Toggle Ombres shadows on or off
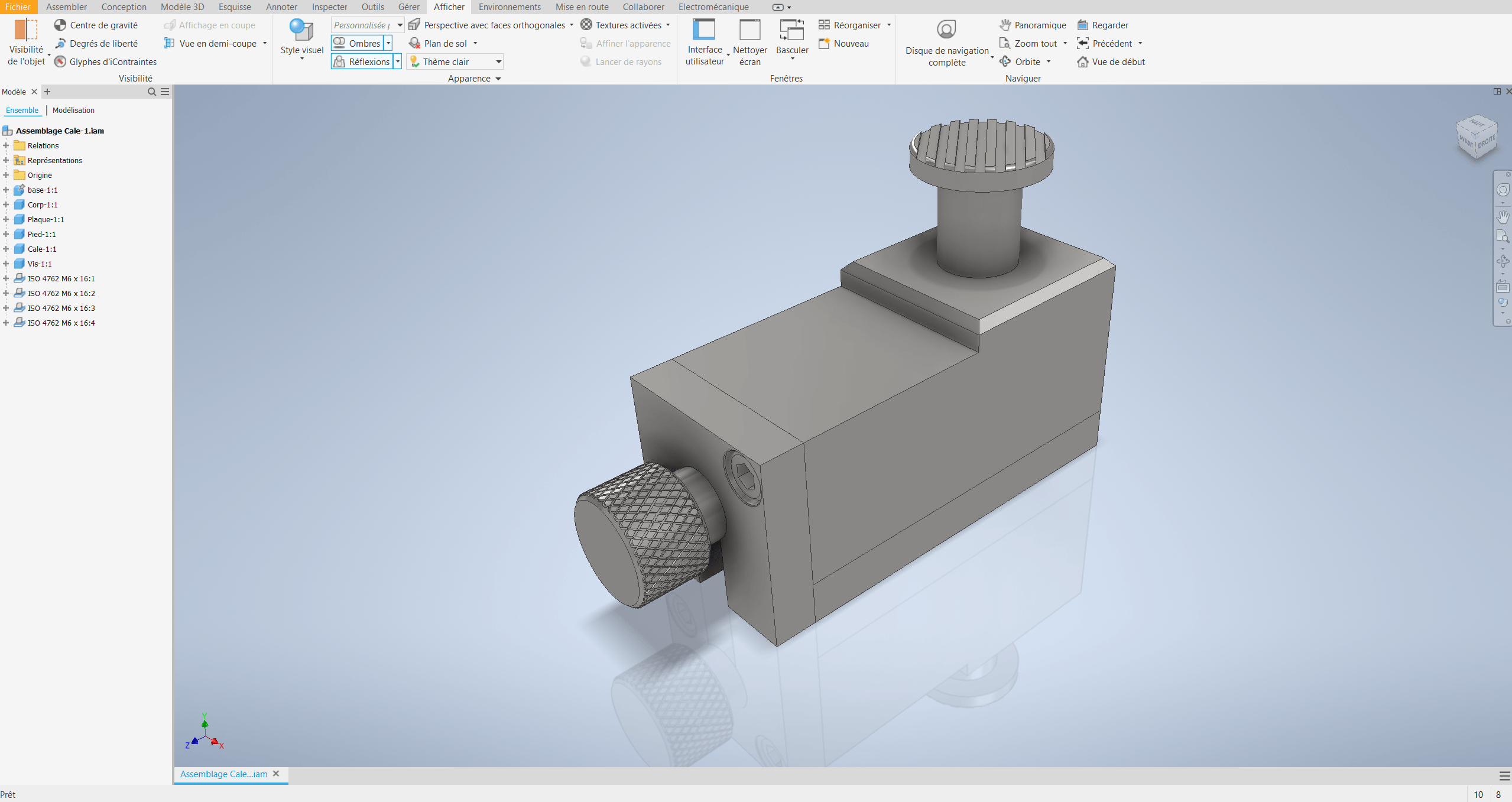This screenshot has width=1512, height=802. tap(358, 43)
